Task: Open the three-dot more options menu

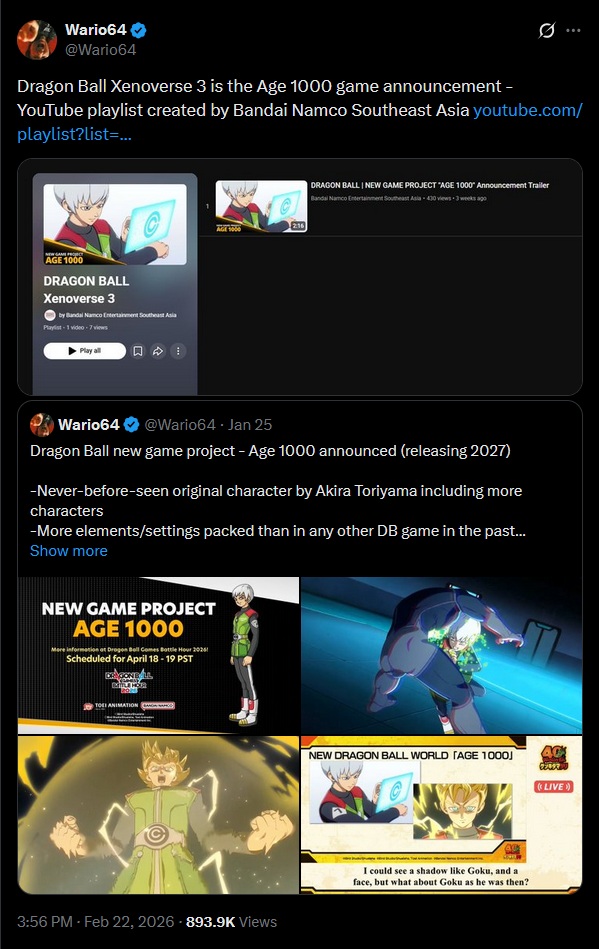Action: click(573, 30)
